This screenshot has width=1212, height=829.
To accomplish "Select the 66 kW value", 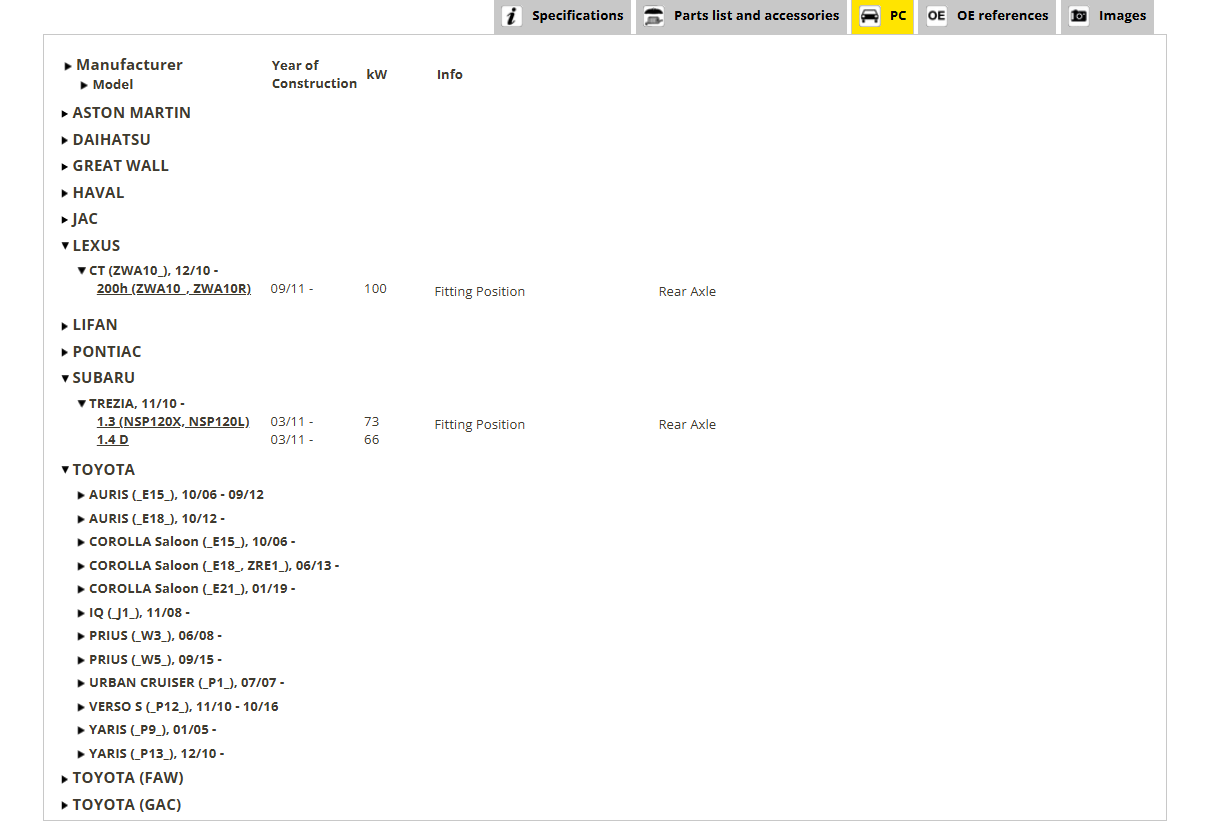I will tap(372, 440).
